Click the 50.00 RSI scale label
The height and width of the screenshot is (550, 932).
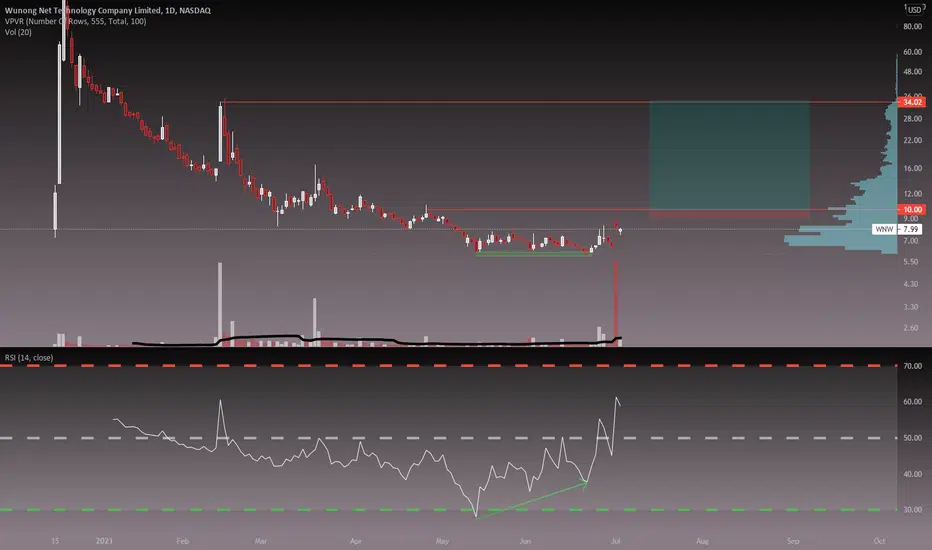(x=912, y=438)
